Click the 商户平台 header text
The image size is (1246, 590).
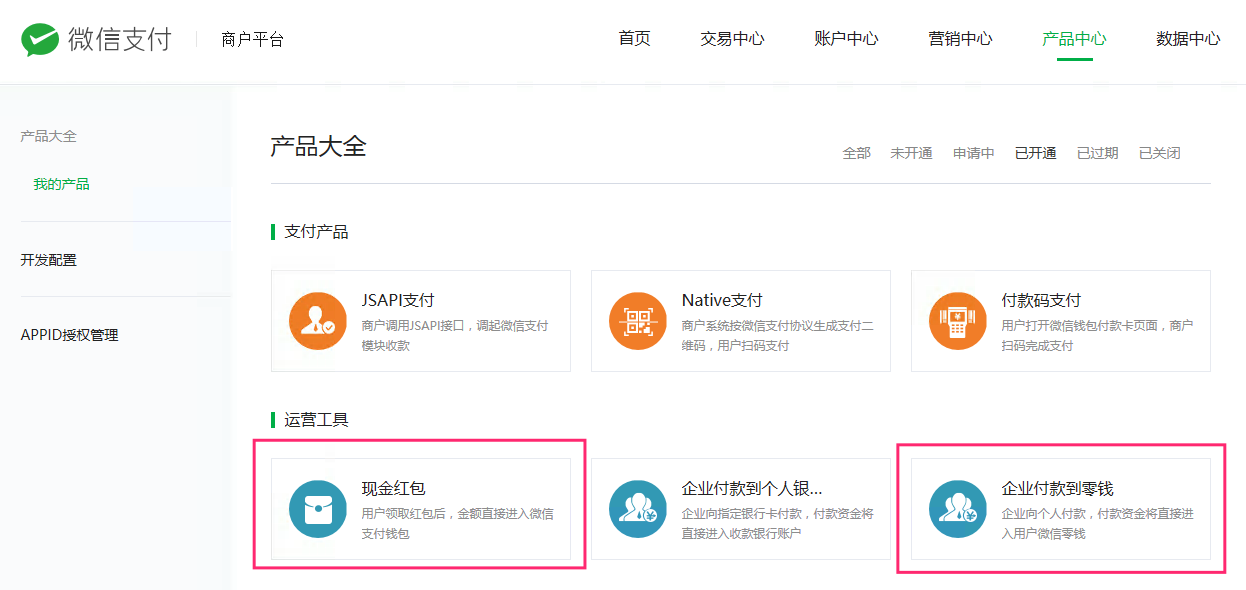pyautogui.click(x=253, y=40)
